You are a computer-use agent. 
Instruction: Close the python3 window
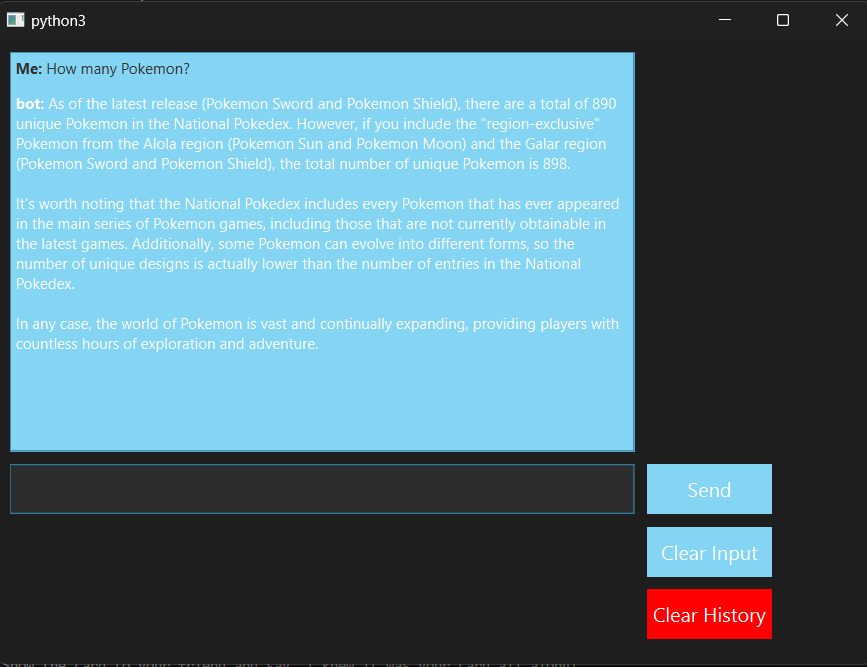tap(842, 20)
